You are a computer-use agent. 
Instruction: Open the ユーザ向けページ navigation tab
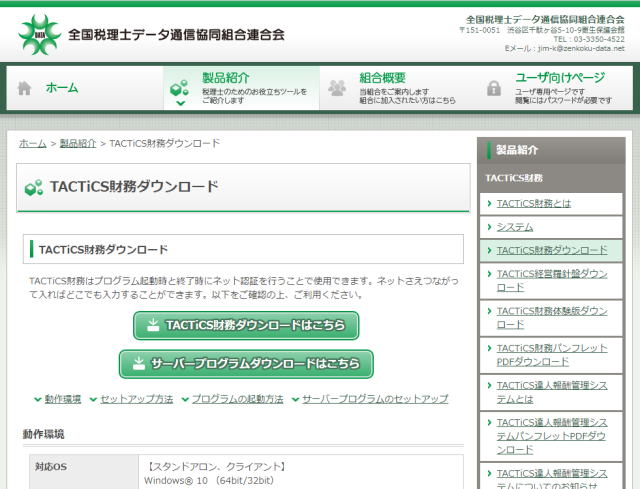click(x=555, y=88)
